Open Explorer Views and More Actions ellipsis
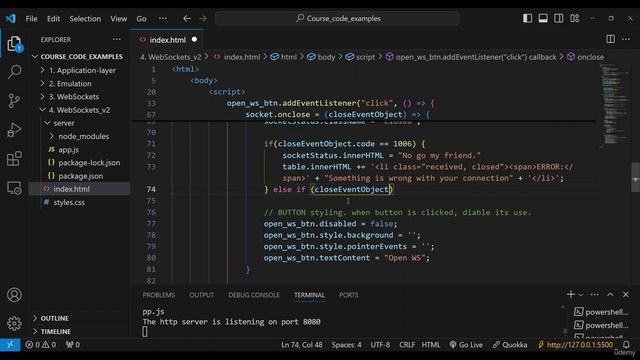640x360 pixels. click(x=117, y=39)
